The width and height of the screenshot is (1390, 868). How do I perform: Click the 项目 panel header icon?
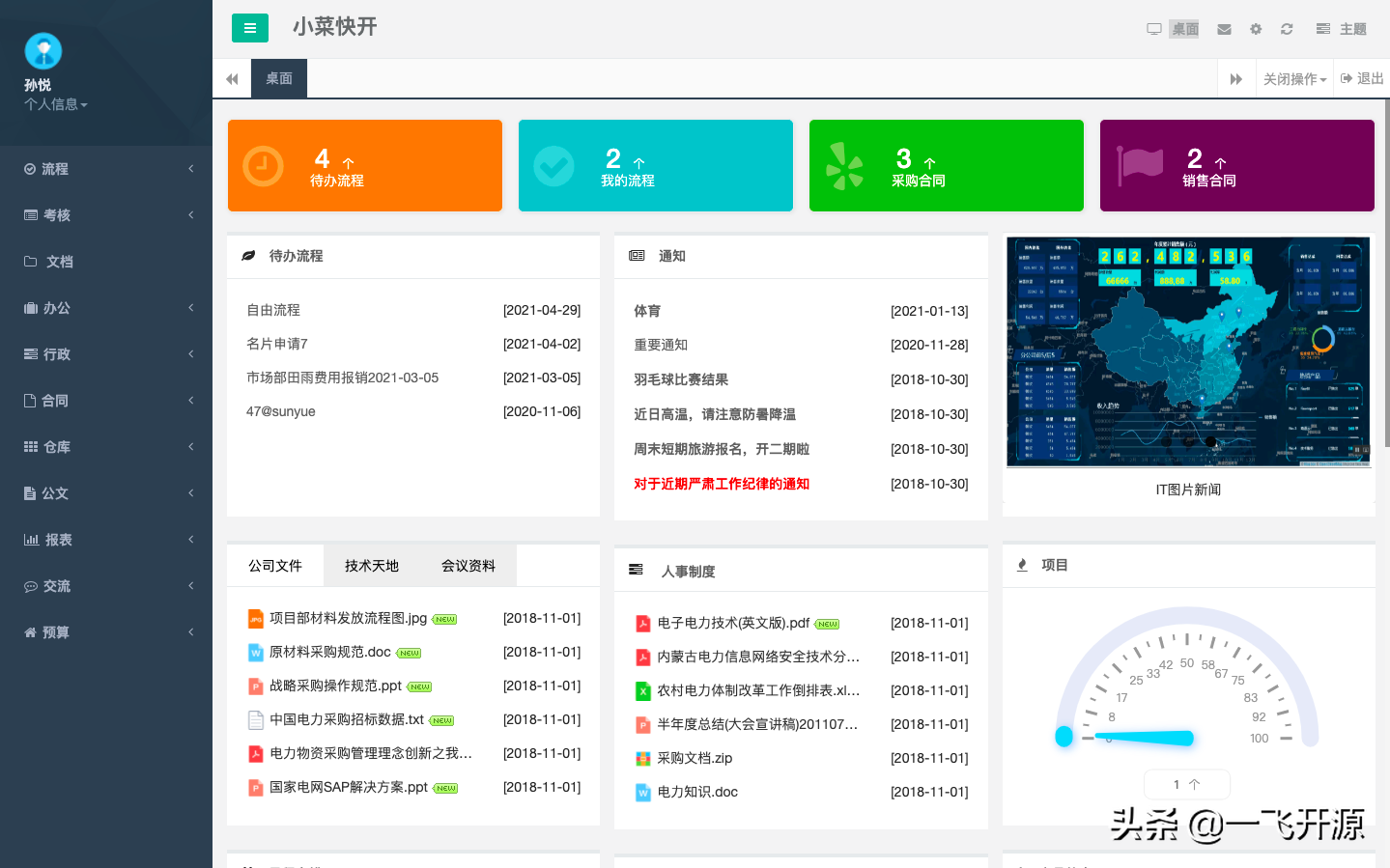pos(1022,565)
